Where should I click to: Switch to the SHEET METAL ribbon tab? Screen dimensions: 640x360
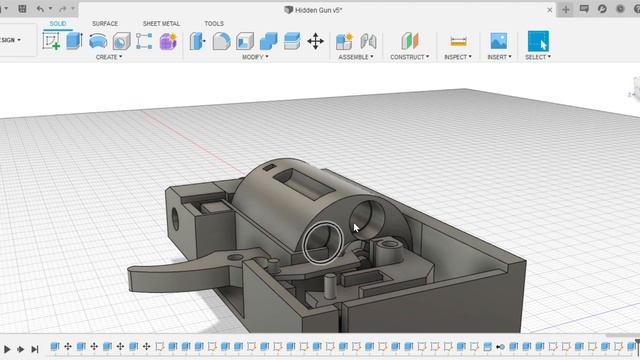161,24
